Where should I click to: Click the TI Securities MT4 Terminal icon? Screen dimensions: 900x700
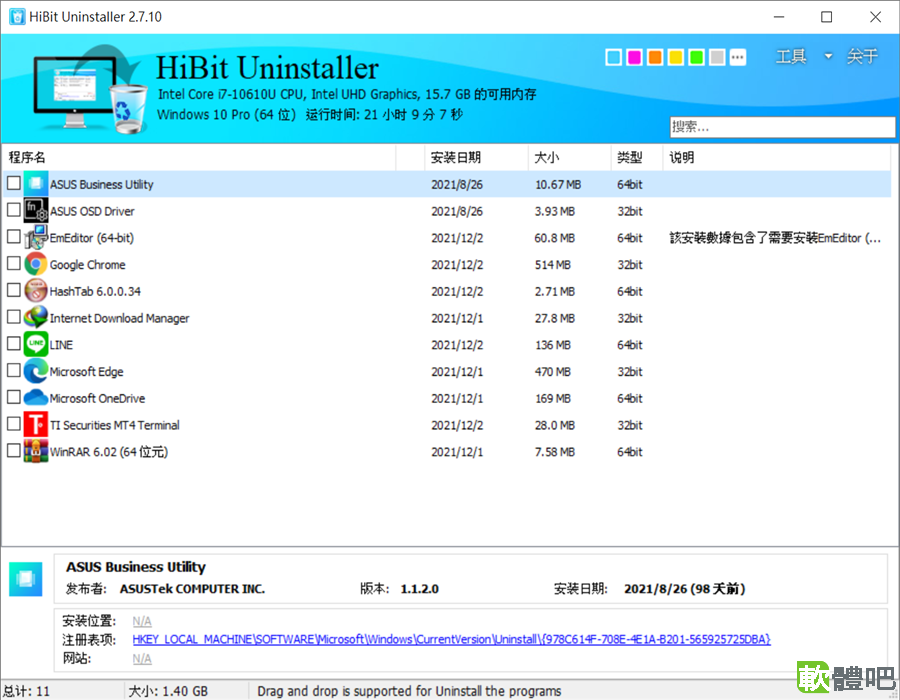[36, 425]
